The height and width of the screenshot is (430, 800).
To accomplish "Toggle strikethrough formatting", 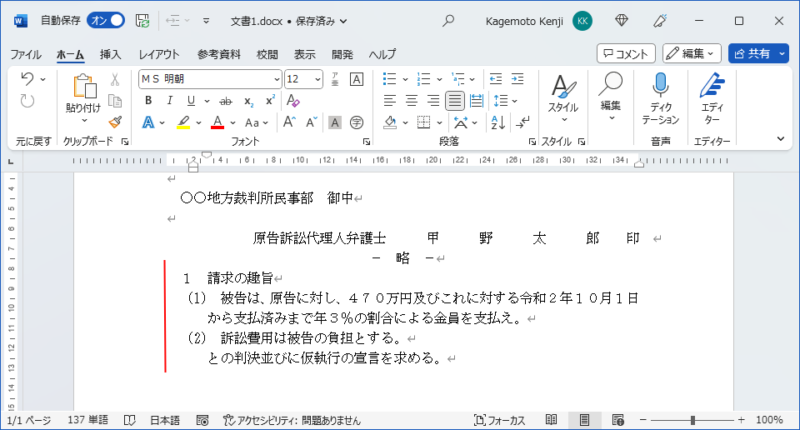I will 226,101.
